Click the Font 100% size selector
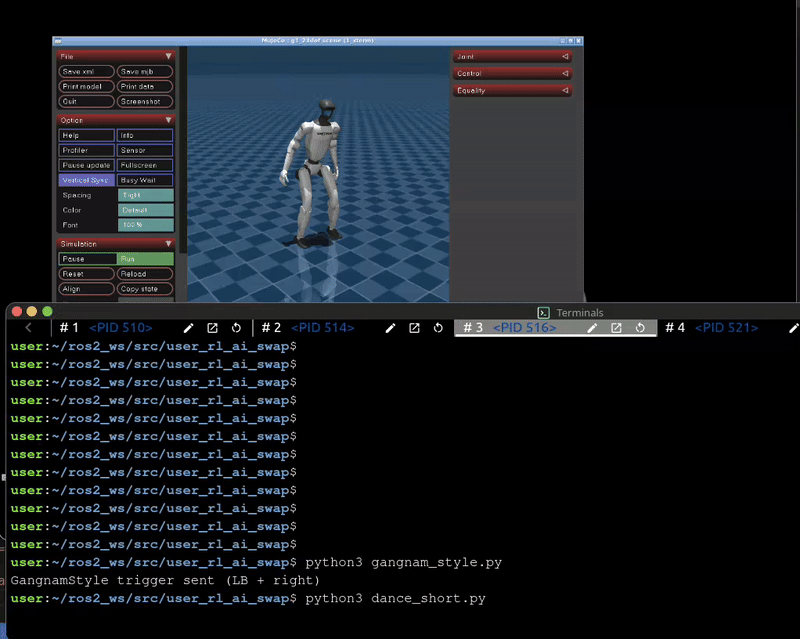 tap(145, 225)
